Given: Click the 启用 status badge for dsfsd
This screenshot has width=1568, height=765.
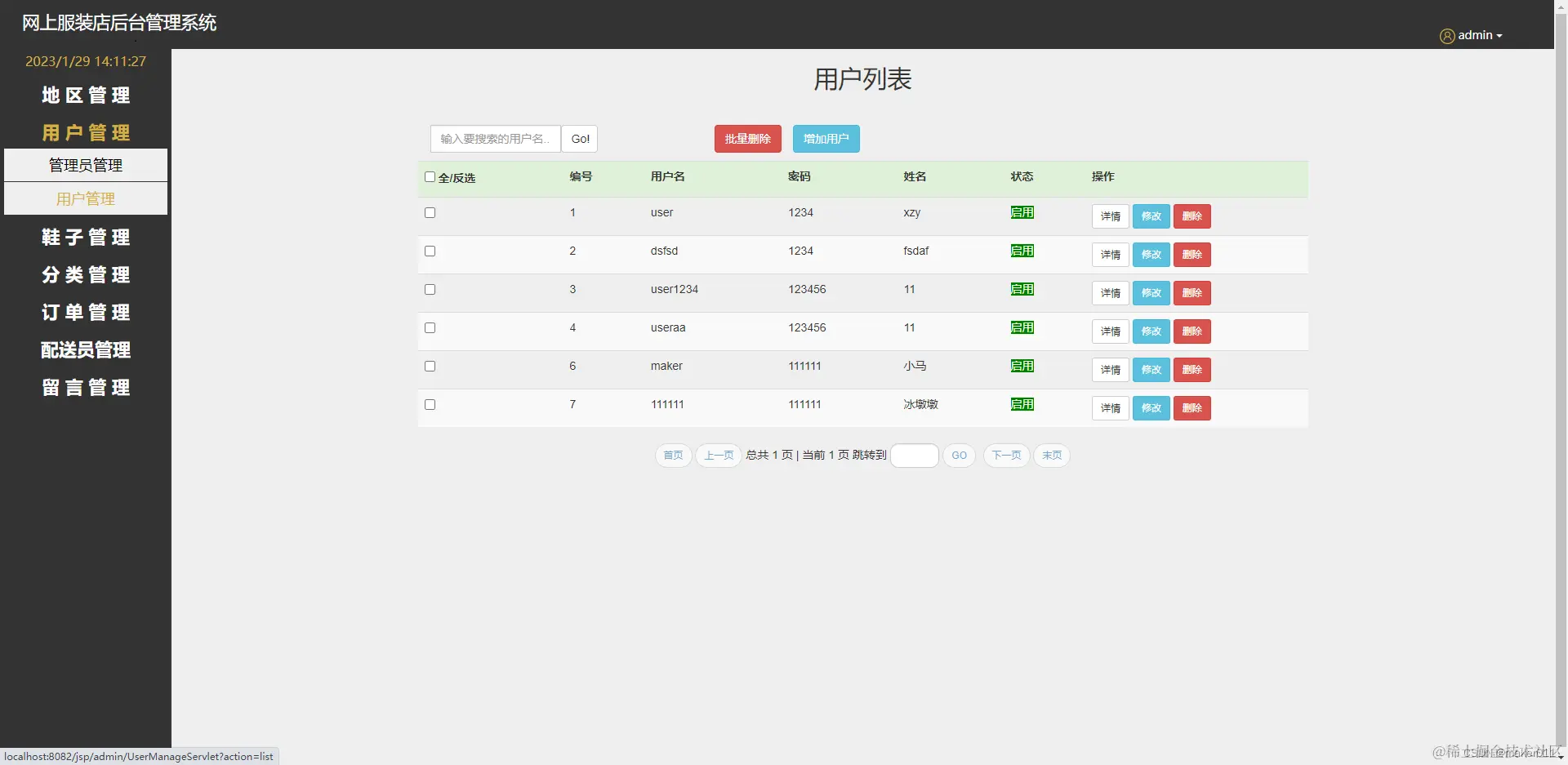Looking at the screenshot, I should pyautogui.click(x=1022, y=251).
